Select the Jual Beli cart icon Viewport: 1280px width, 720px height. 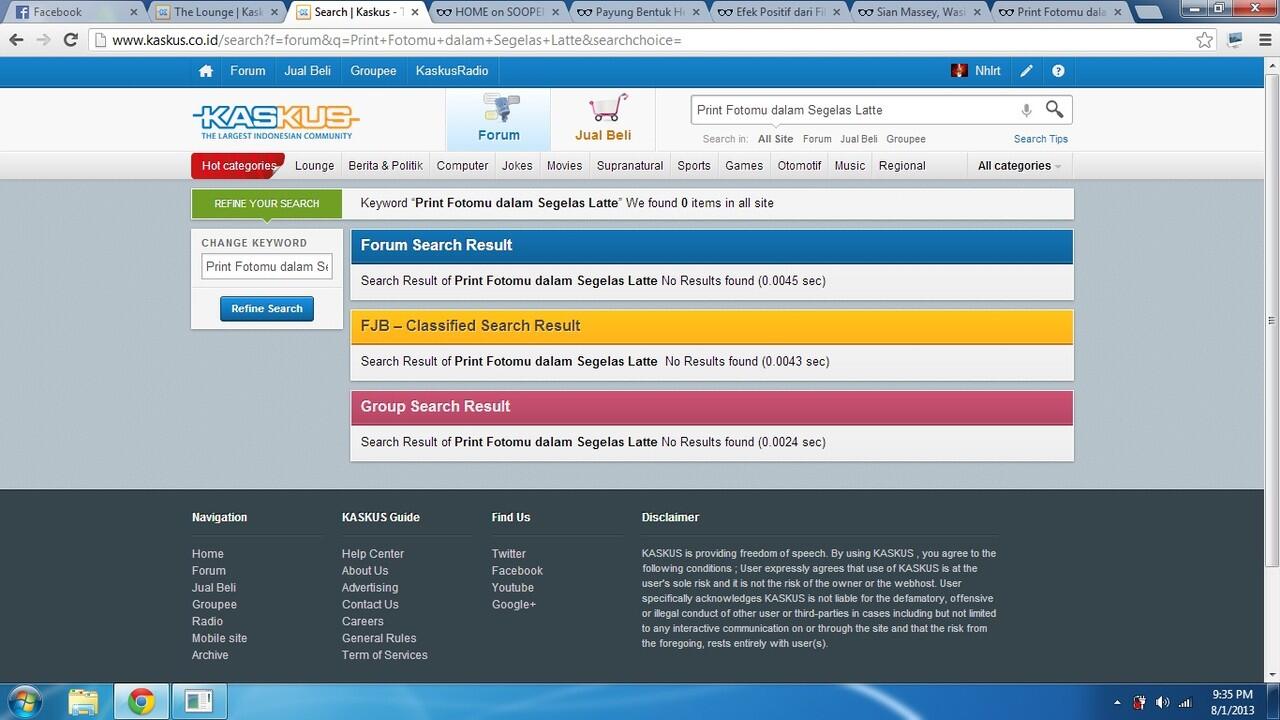[x=603, y=119]
